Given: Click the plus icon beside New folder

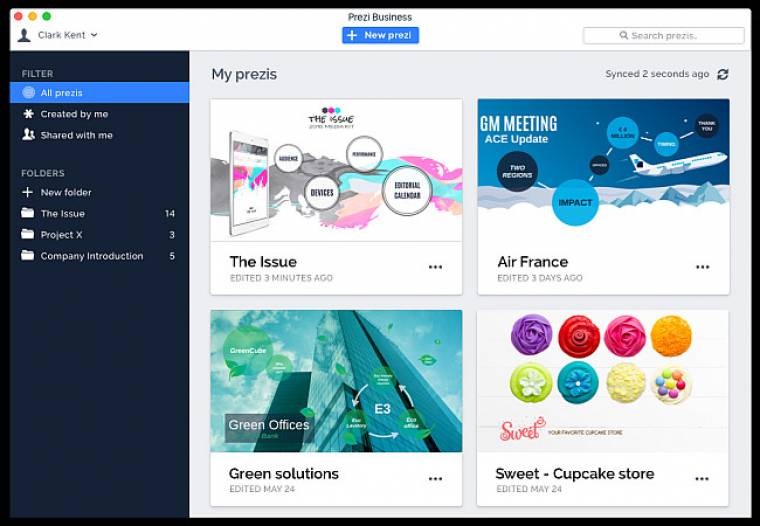Looking at the screenshot, I should tap(28, 192).
